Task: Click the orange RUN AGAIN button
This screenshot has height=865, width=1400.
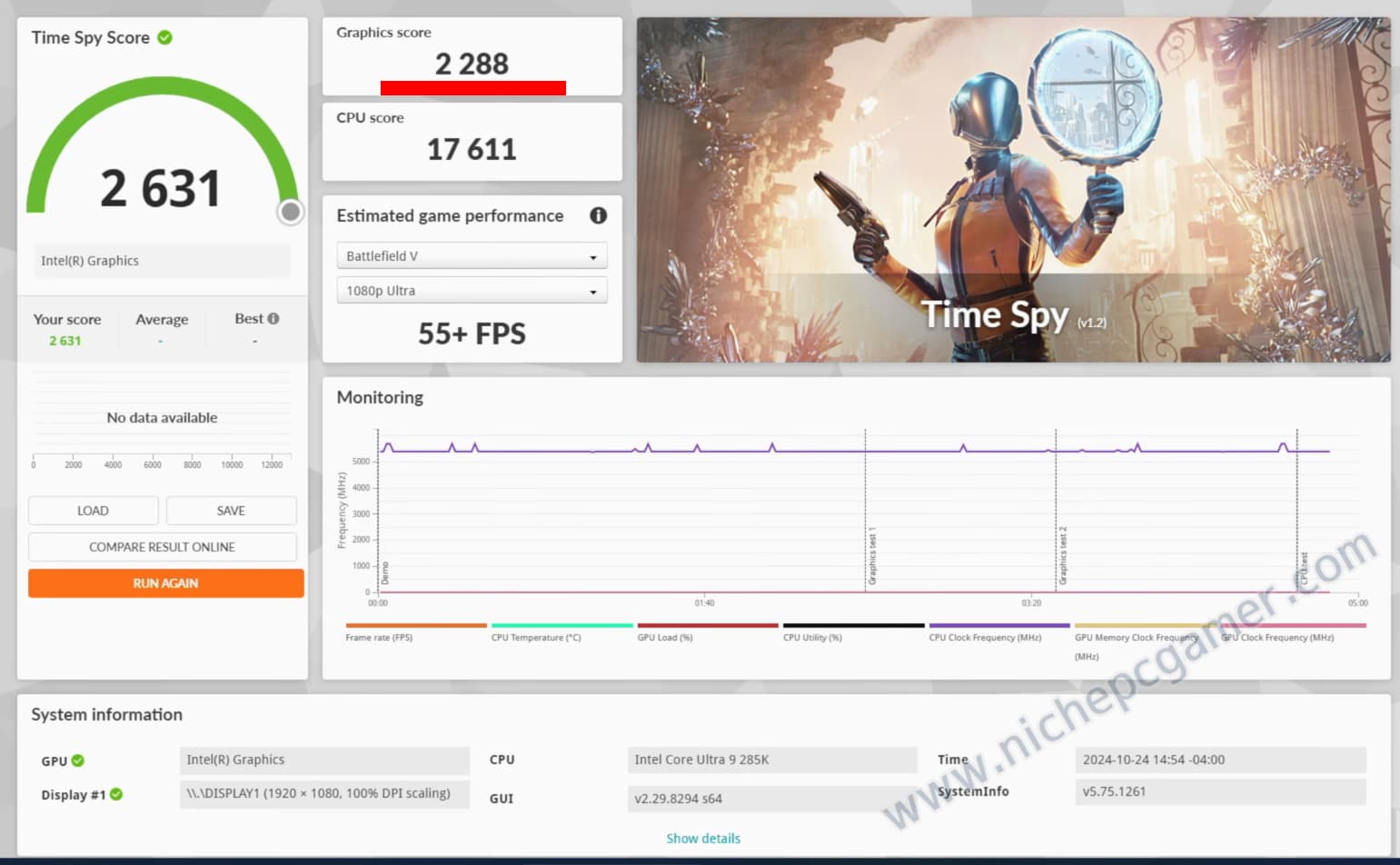Action: (165, 583)
